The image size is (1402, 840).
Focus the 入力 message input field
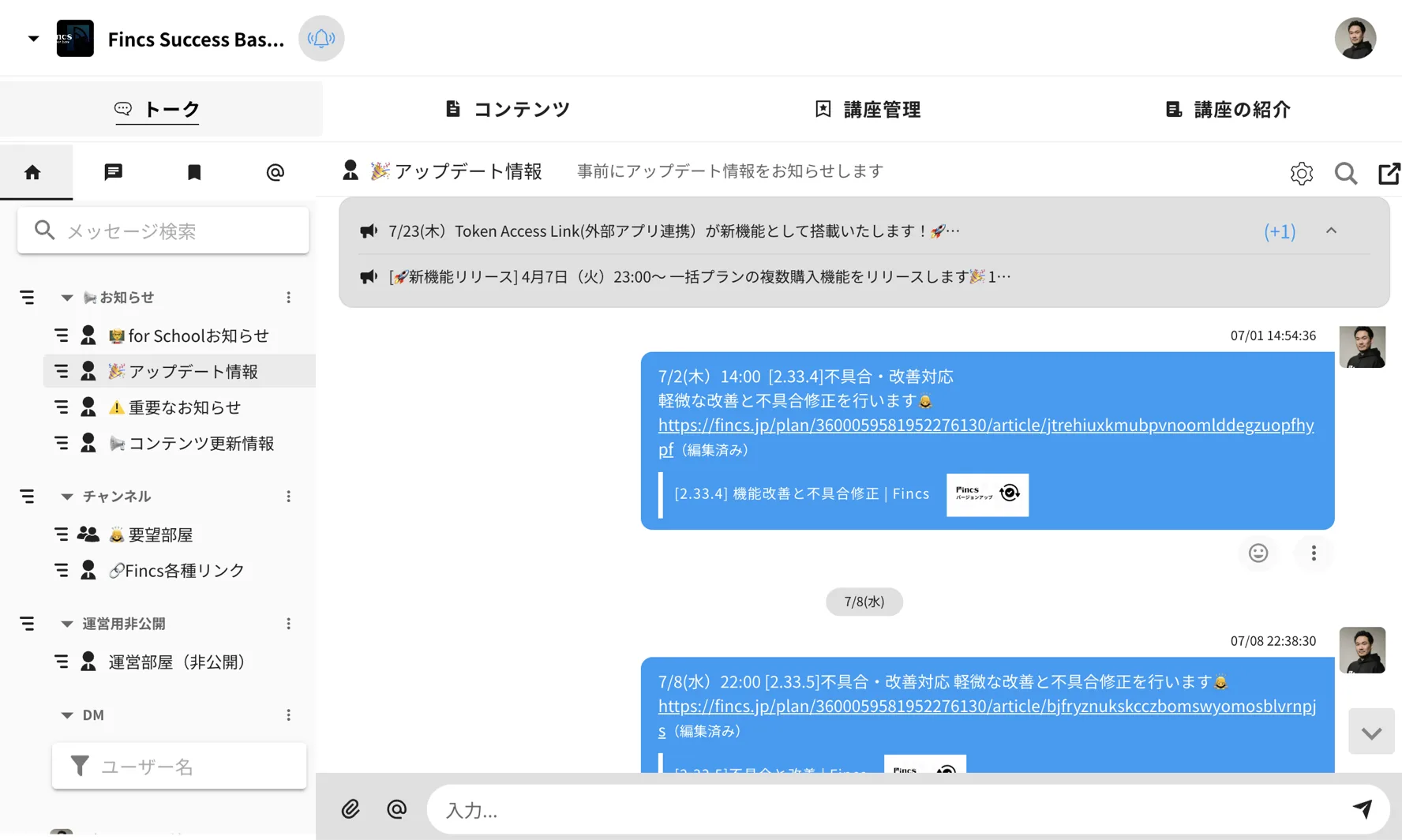click(x=884, y=810)
